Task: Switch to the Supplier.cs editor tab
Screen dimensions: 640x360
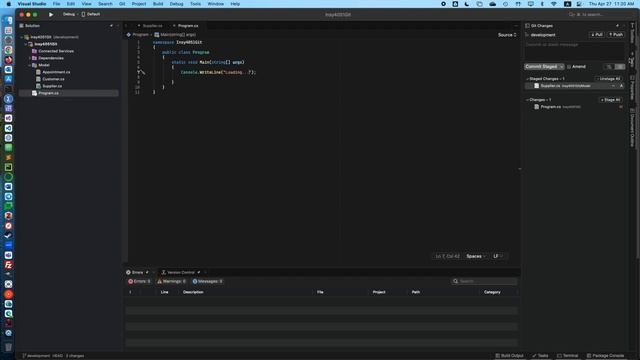Action: [152, 26]
